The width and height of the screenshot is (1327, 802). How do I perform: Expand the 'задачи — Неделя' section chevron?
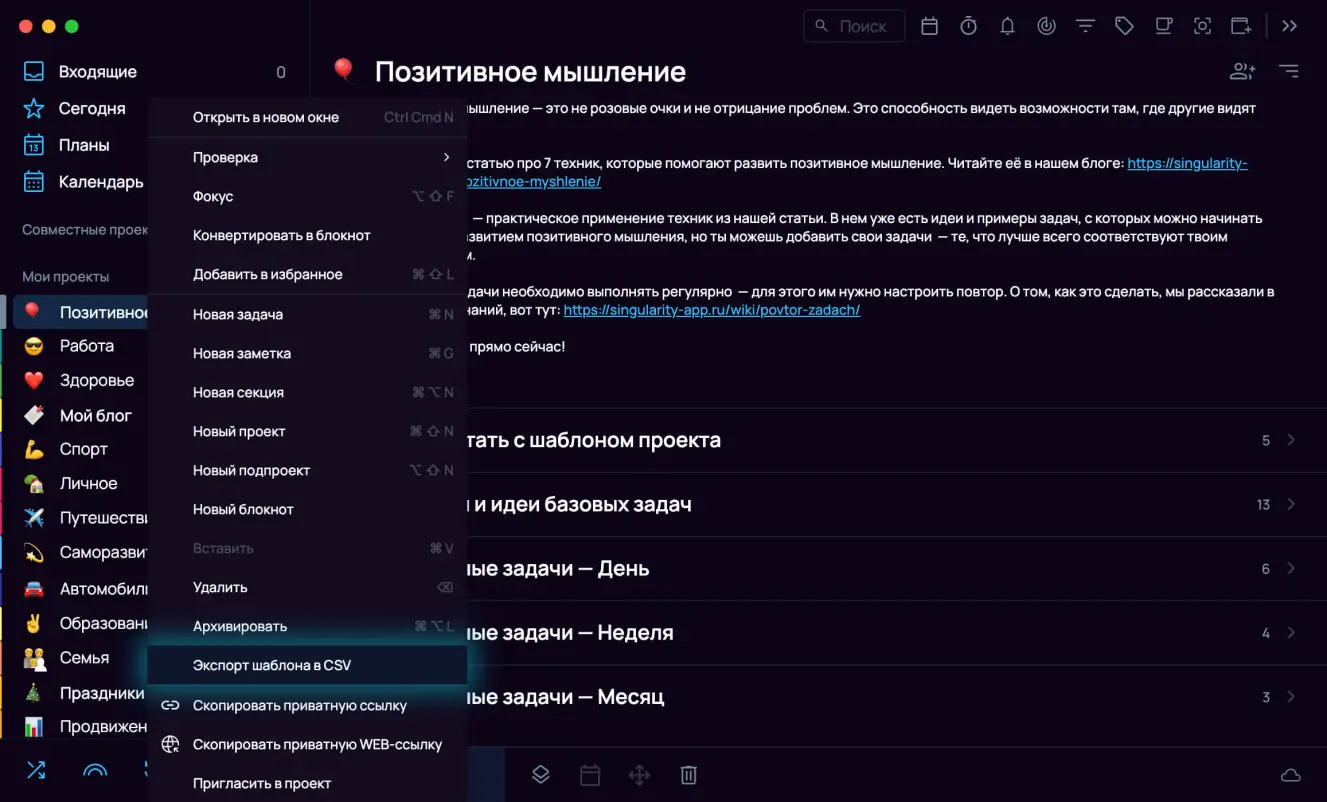click(1291, 633)
